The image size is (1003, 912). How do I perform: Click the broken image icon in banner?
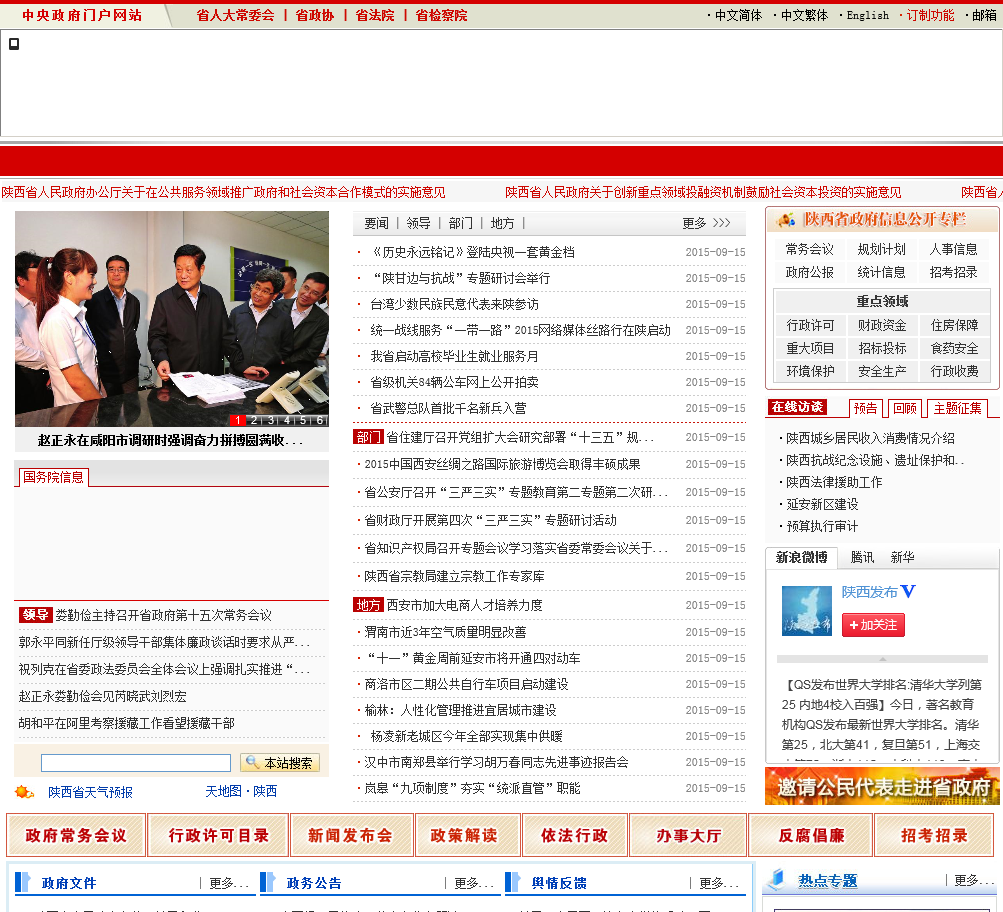[13, 43]
